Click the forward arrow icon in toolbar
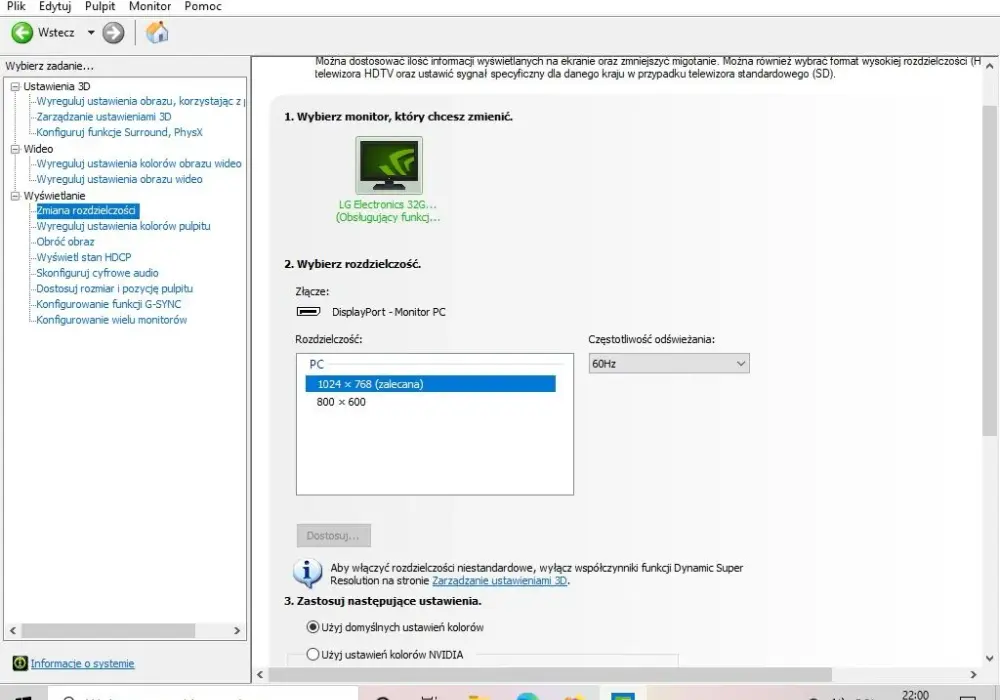This screenshot has width=1000, height=700. tap(114, 33)
